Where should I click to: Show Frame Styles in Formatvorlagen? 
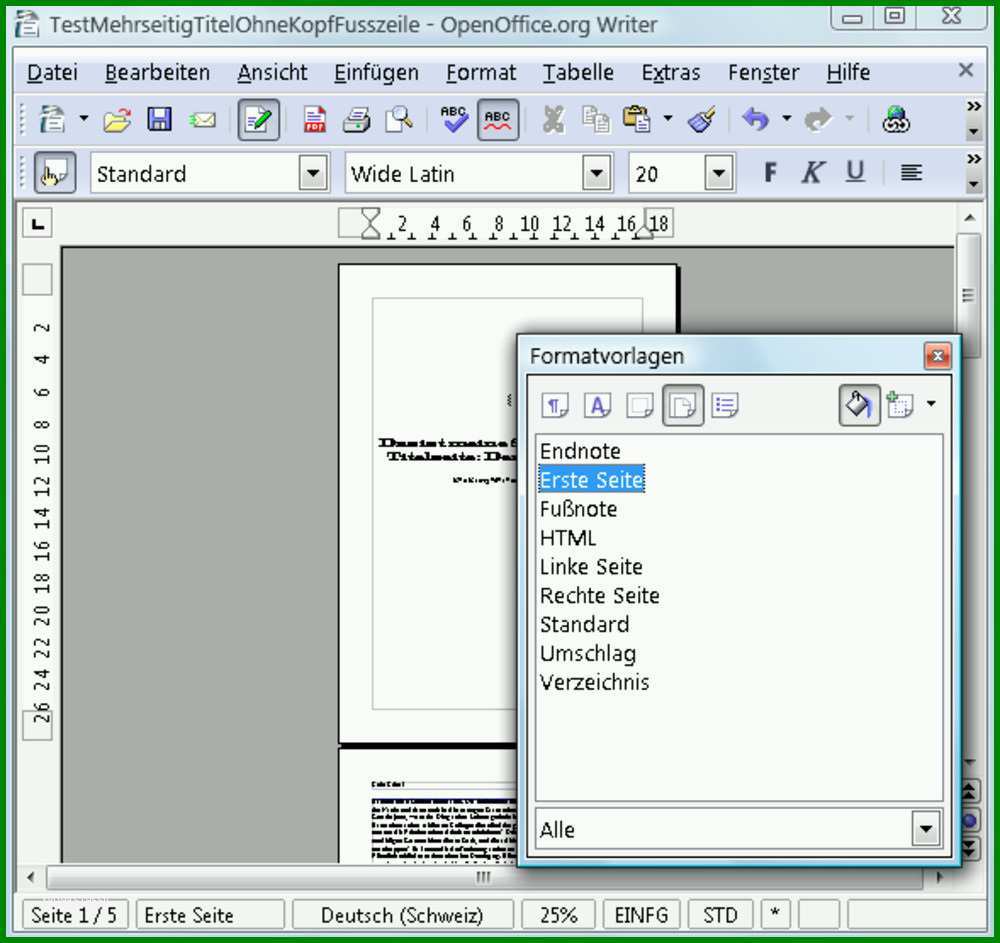640,405
